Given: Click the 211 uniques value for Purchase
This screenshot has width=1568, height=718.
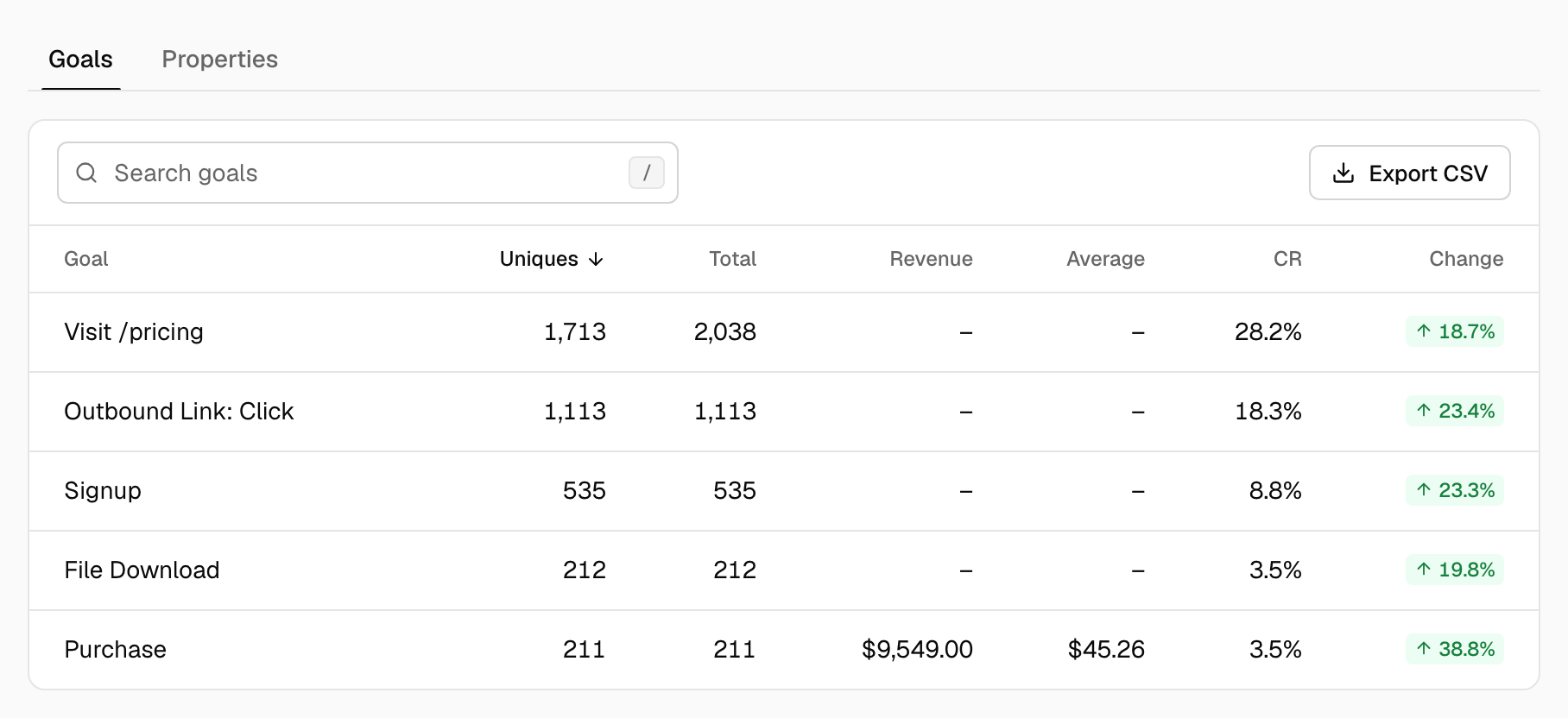Looking at the screenshot, I should pyautogui.click(x=584, y=650).
